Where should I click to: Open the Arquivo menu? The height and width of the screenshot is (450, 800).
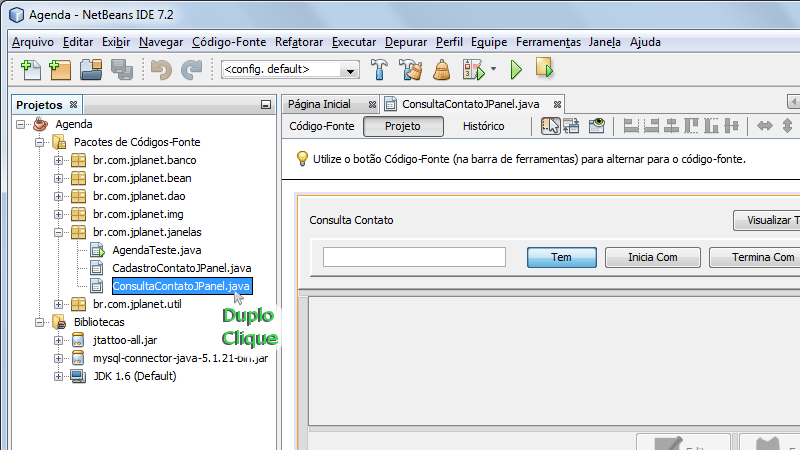(x=33, y=42)
